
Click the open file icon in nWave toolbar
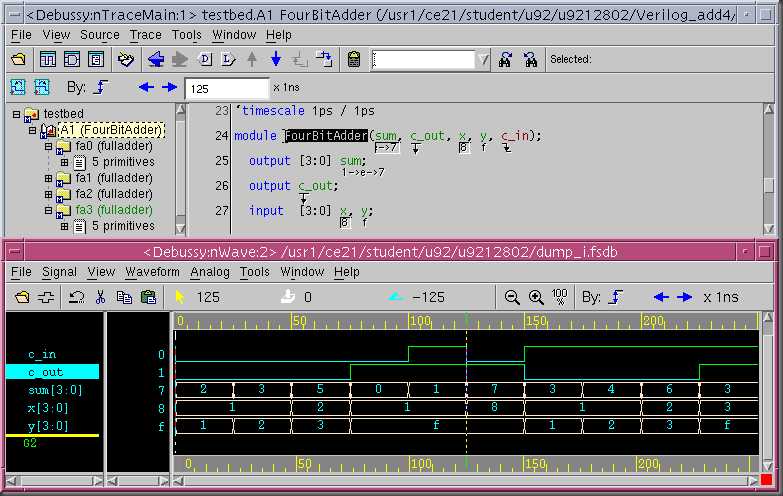tap(22, 297)
